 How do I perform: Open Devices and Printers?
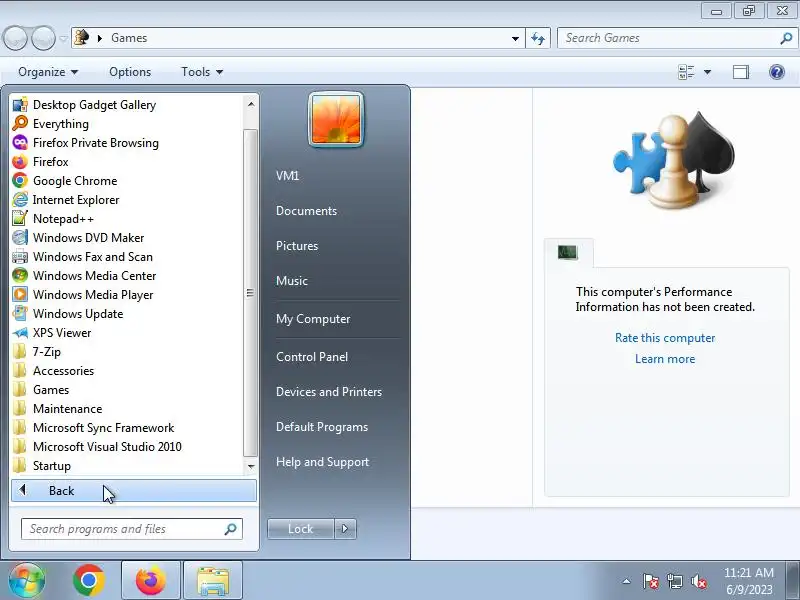tap(329, 392)
